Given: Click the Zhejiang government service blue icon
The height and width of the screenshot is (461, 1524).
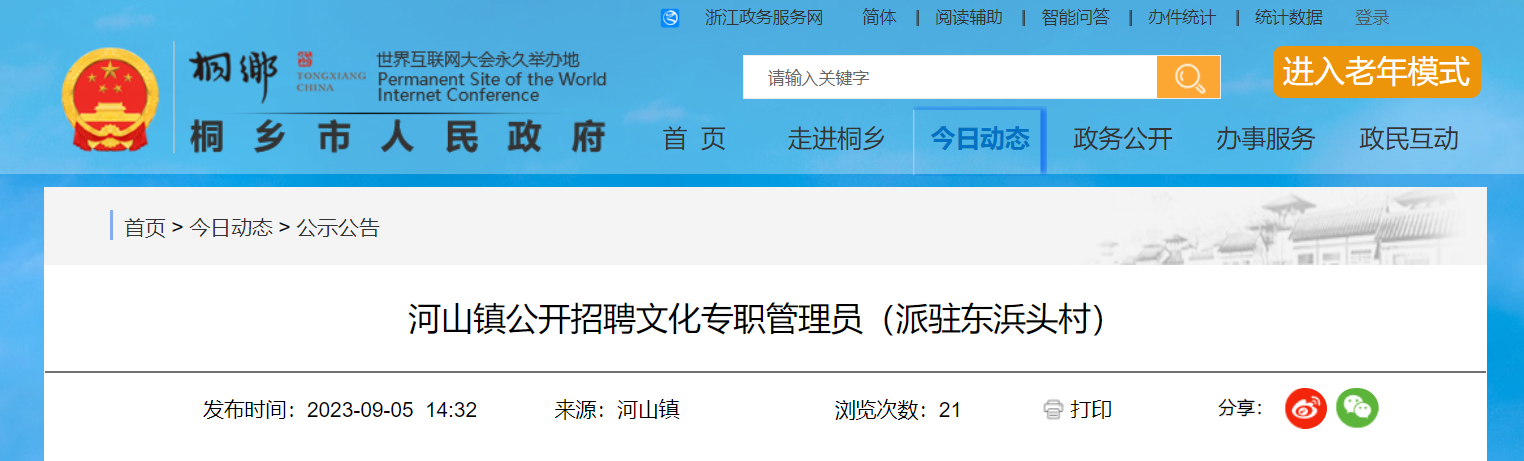Looking at the screenshot, I should pos(670,18).
